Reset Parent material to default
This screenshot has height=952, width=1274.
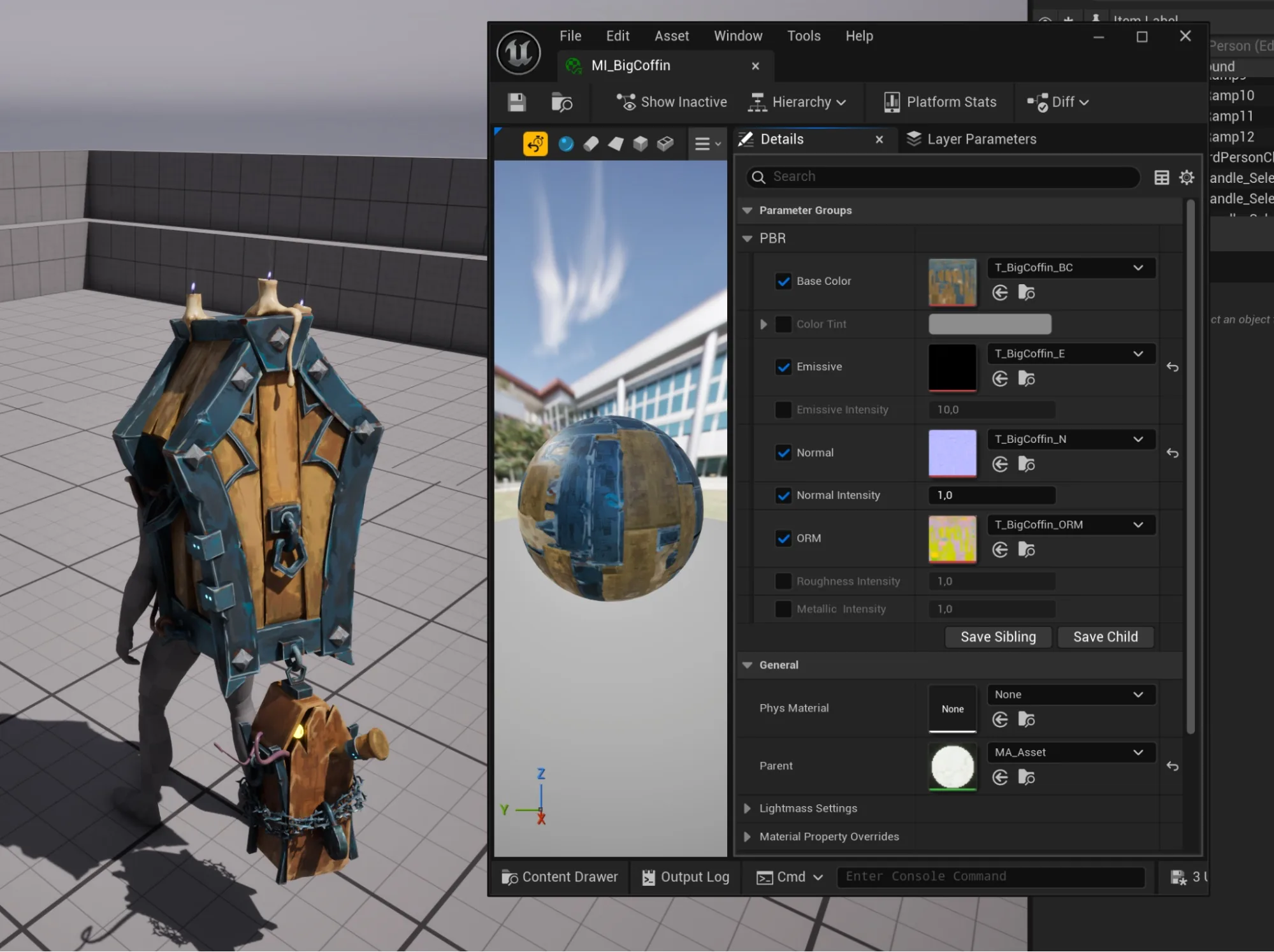pyautogui.click(x=1172, y=767)
